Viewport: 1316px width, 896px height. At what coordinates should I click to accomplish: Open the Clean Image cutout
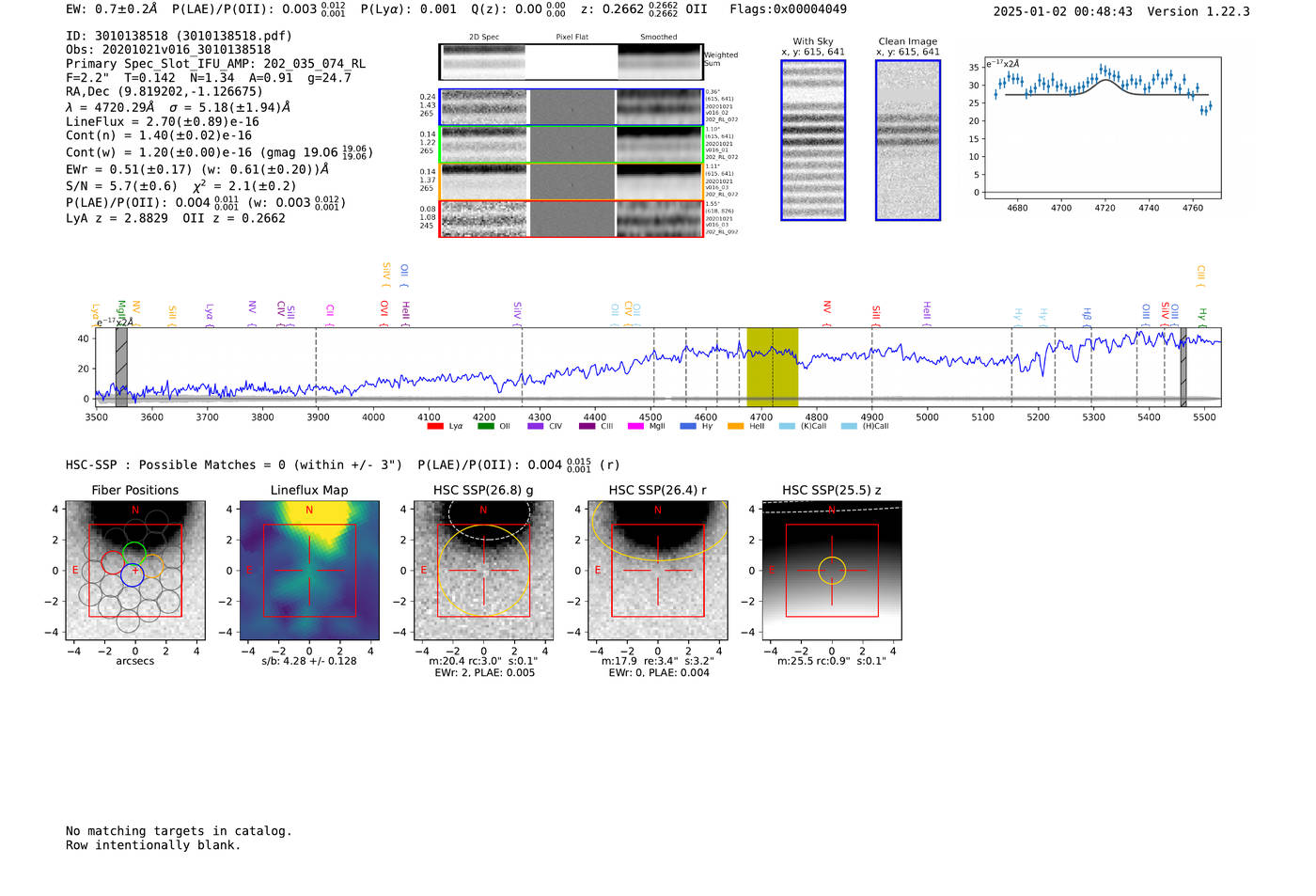tap(908, 140)
